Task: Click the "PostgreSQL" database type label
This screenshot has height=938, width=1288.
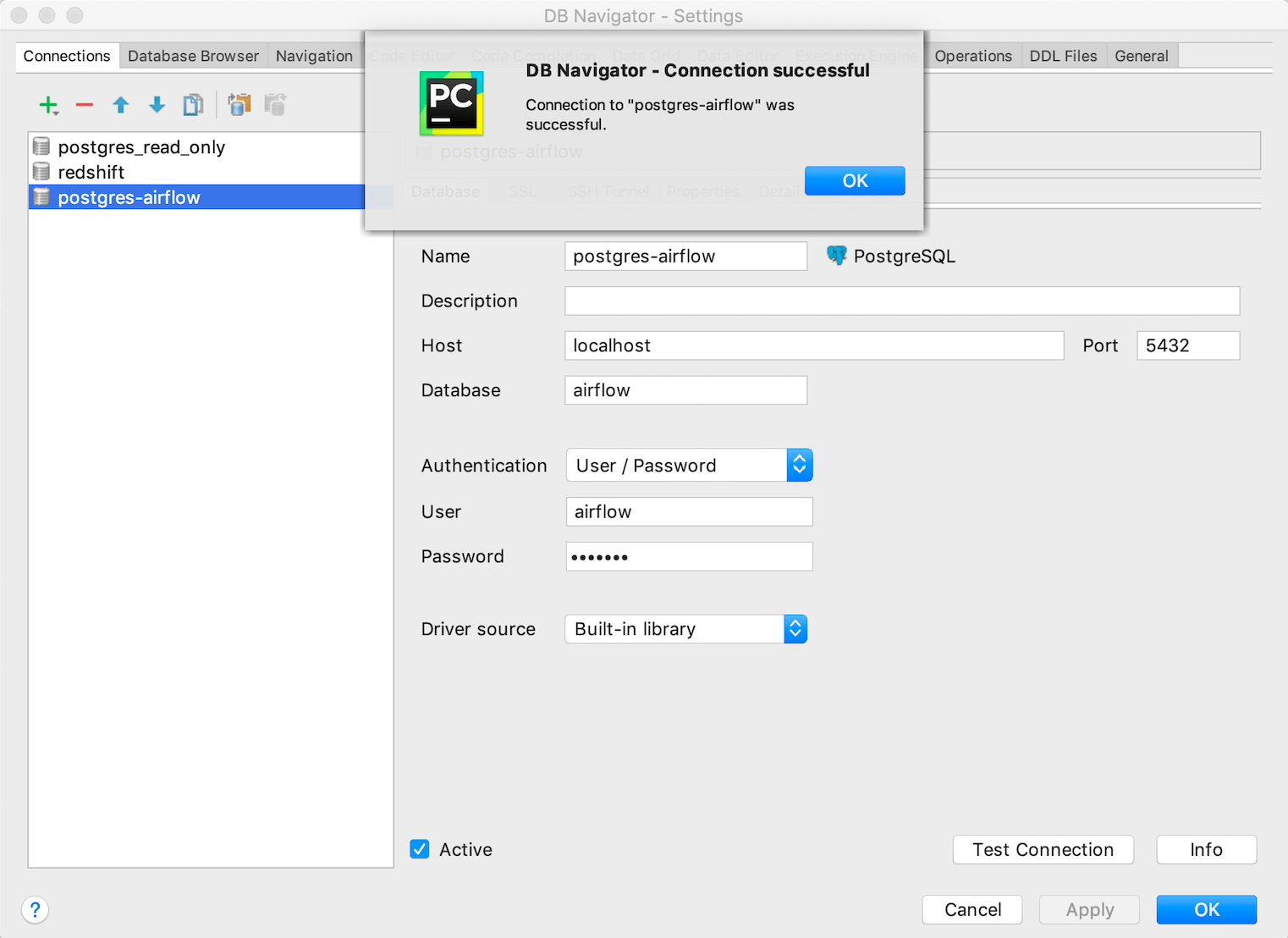Action: (904, 257)
